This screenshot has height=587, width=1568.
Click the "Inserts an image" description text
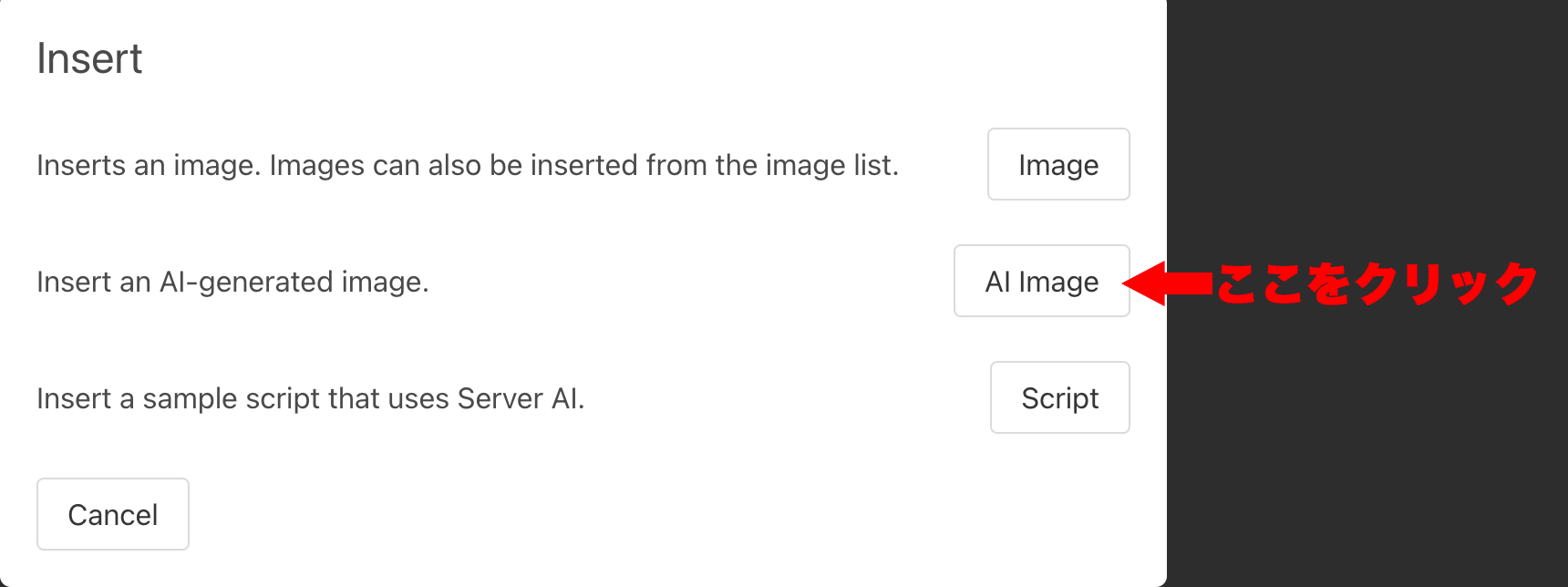(x=467, y=165)
